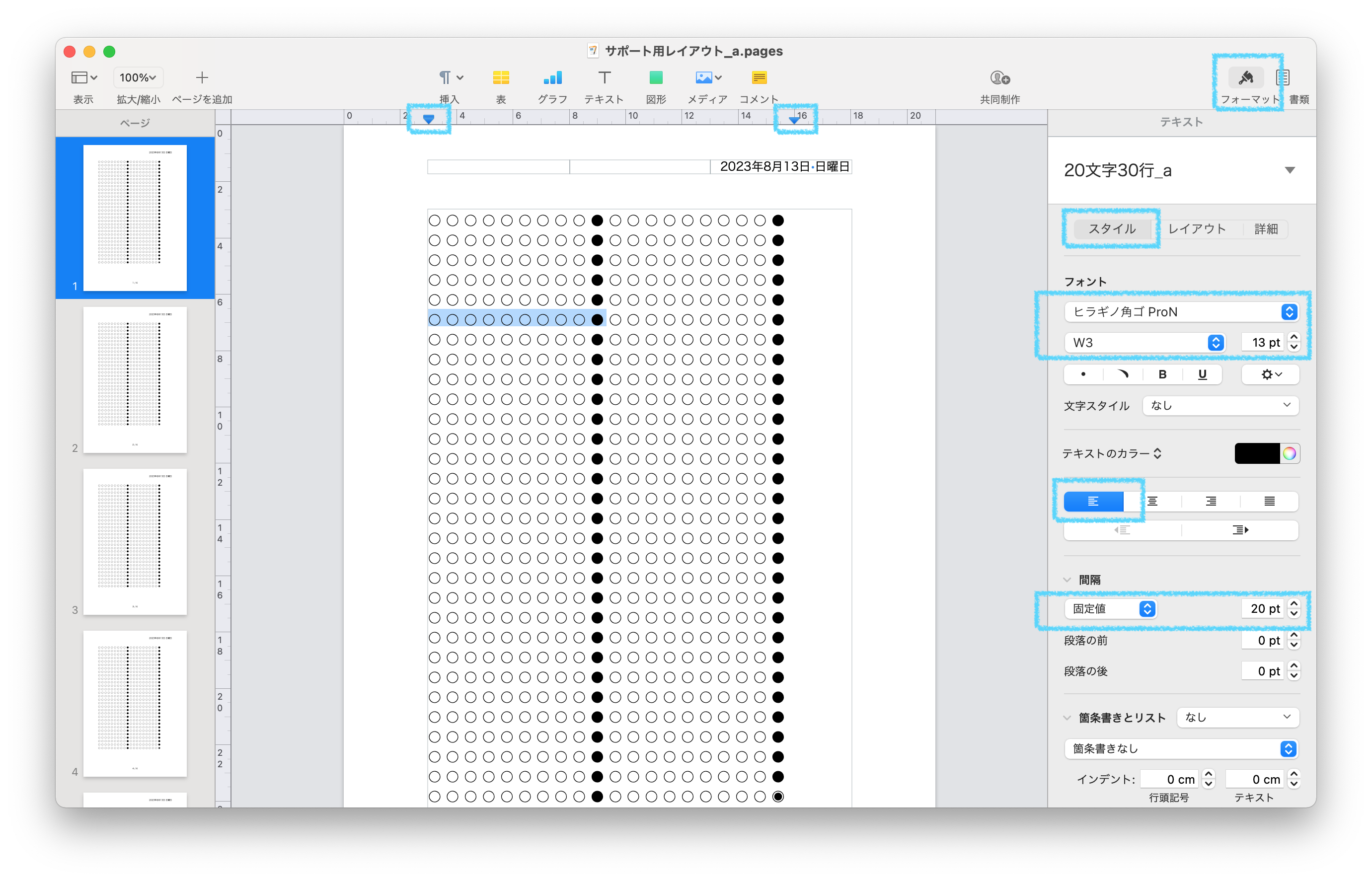Toggle bold formatting B button
1372x881 pixels.
pos(1162,375)
